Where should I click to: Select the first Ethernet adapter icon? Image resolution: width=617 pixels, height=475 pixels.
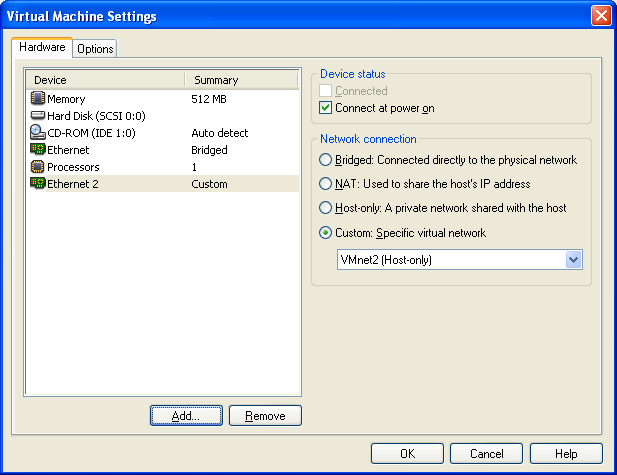pos(38,150)
